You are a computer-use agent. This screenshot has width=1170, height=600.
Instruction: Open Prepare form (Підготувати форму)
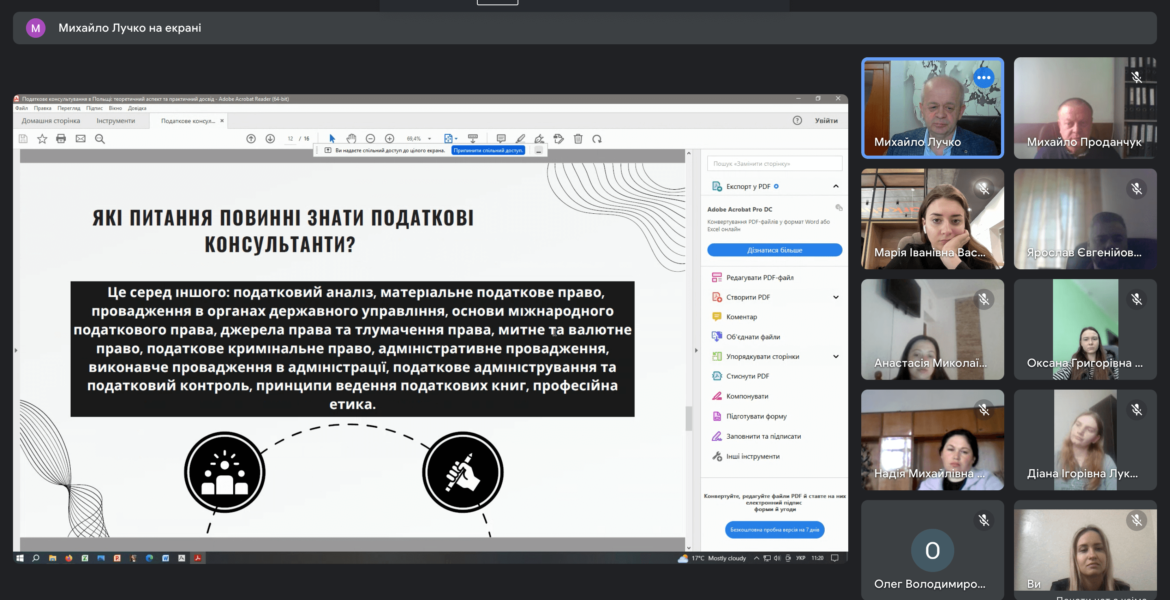(748, 416)
